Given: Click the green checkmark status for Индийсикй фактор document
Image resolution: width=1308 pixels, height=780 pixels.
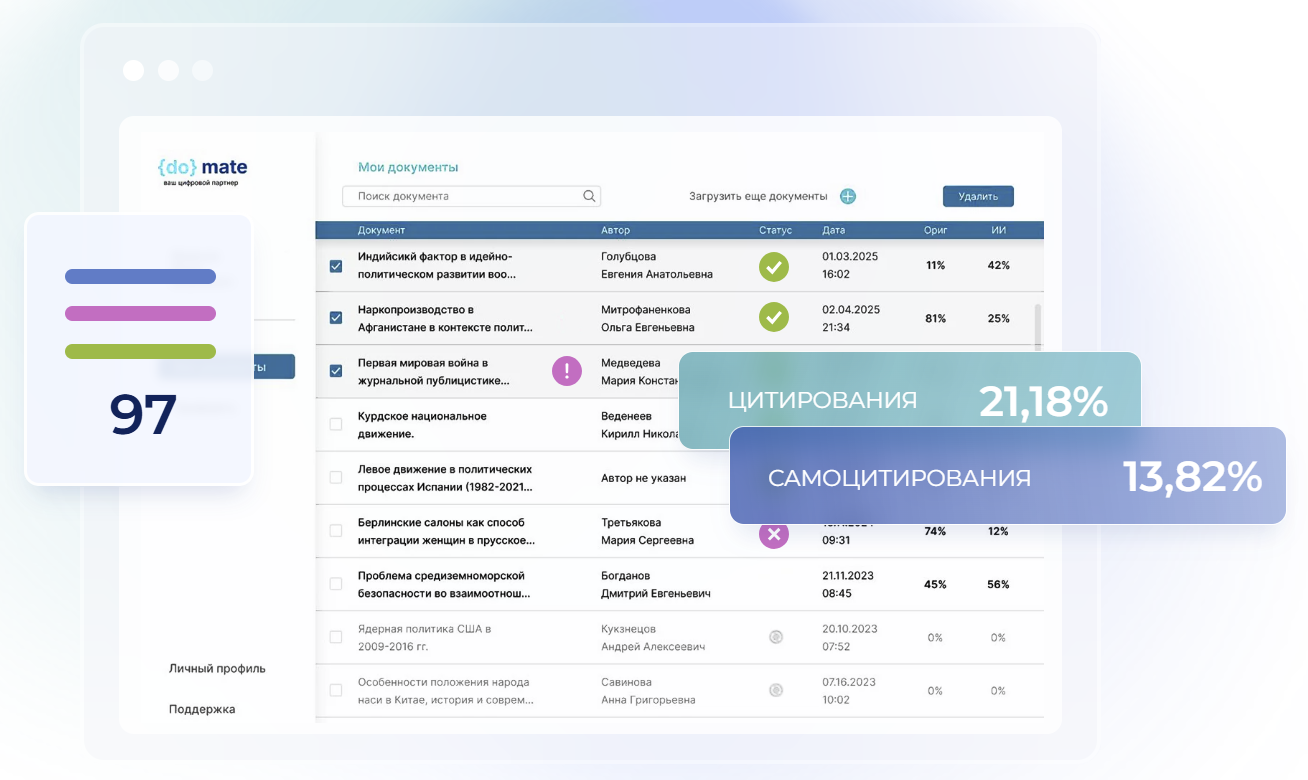Looking at the screenshot, I should pyautogui.click(x=773, y=267).
